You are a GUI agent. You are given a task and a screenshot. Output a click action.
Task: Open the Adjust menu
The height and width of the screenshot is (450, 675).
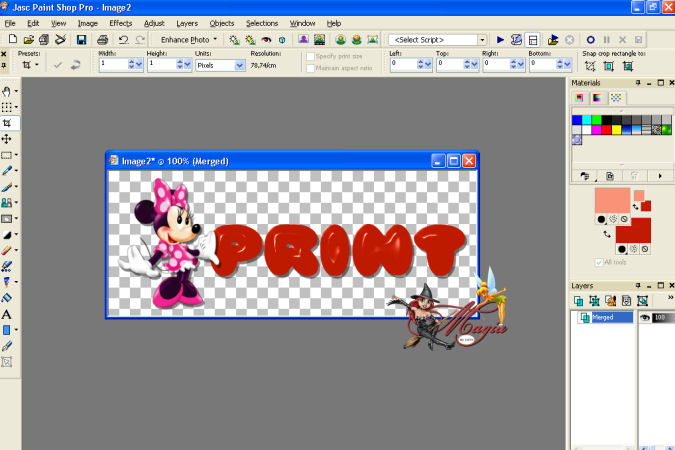[x=154, y=23]
